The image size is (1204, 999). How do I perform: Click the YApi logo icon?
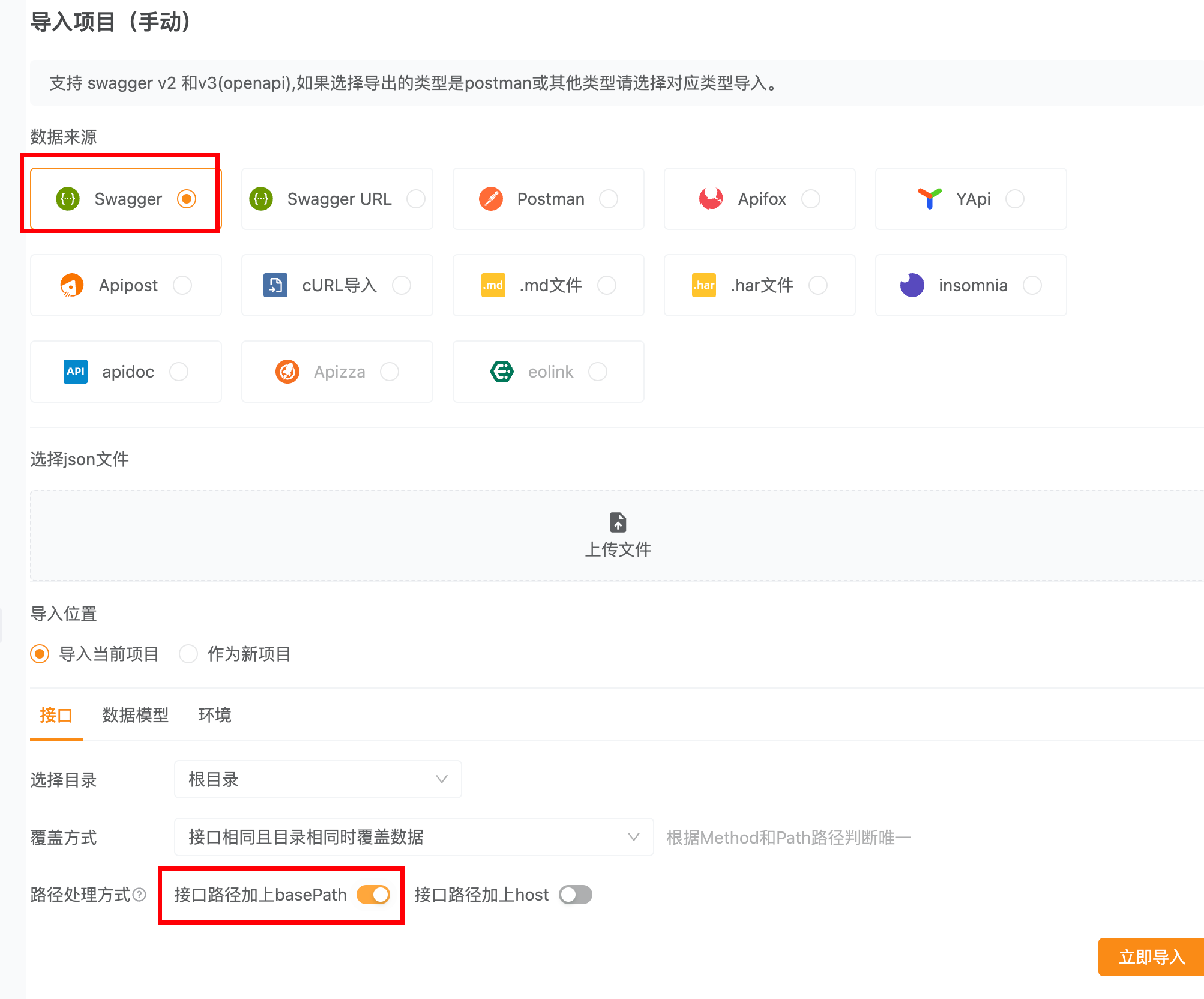(930, 199)
